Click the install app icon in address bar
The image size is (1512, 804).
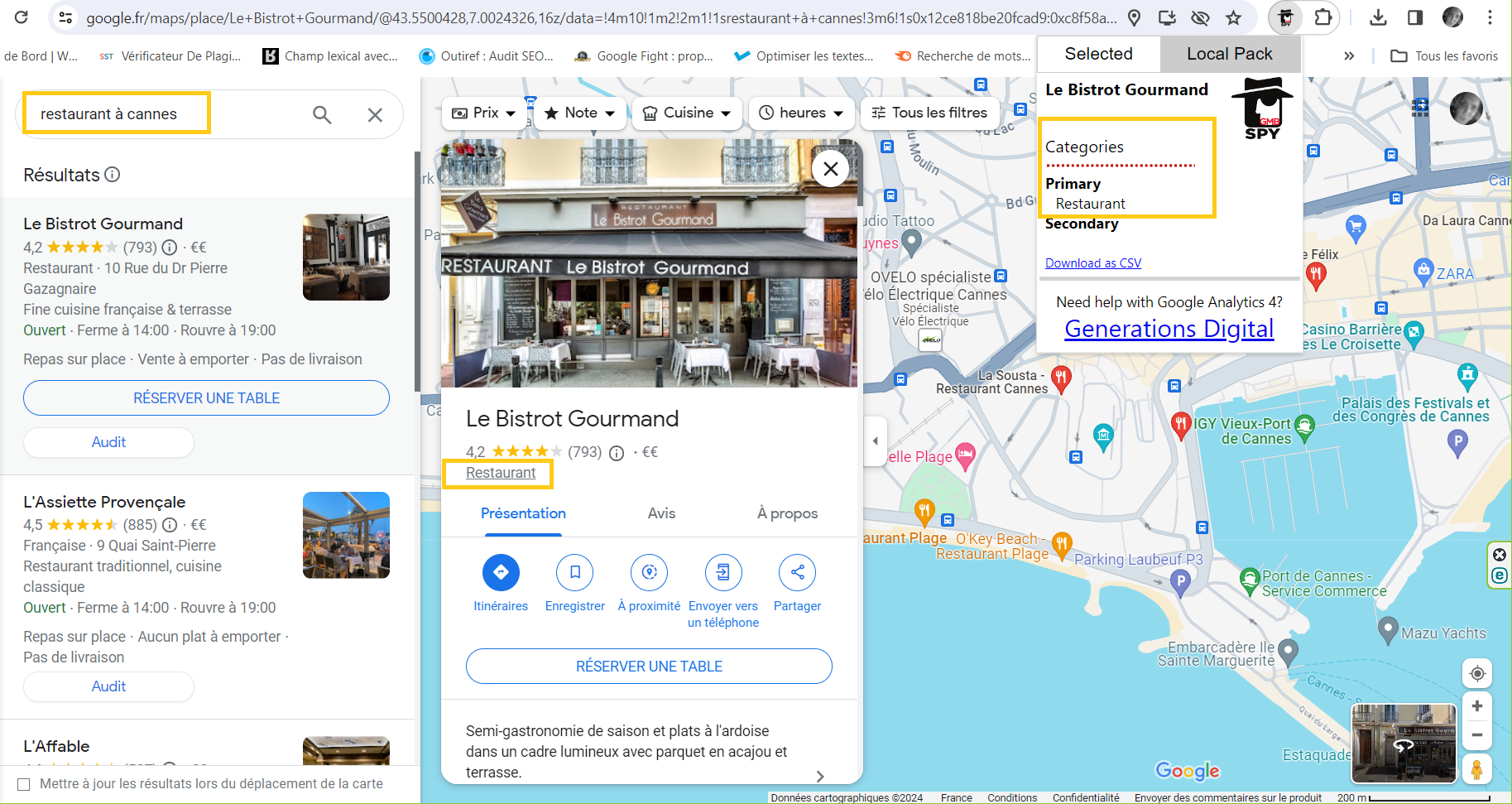(1167, 17)
